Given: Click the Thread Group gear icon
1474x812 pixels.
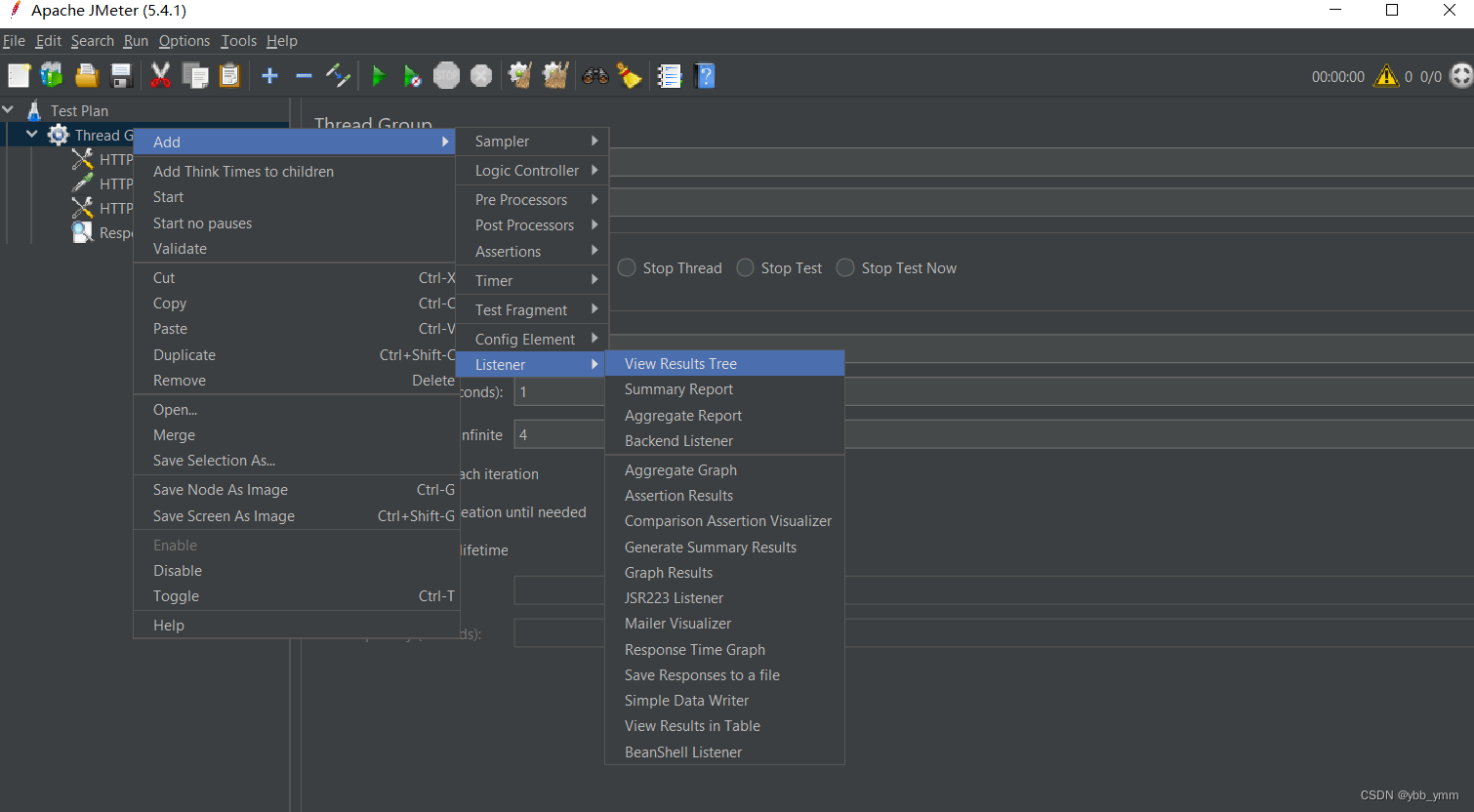Looking at the screenshot, I should coord(59,135).
